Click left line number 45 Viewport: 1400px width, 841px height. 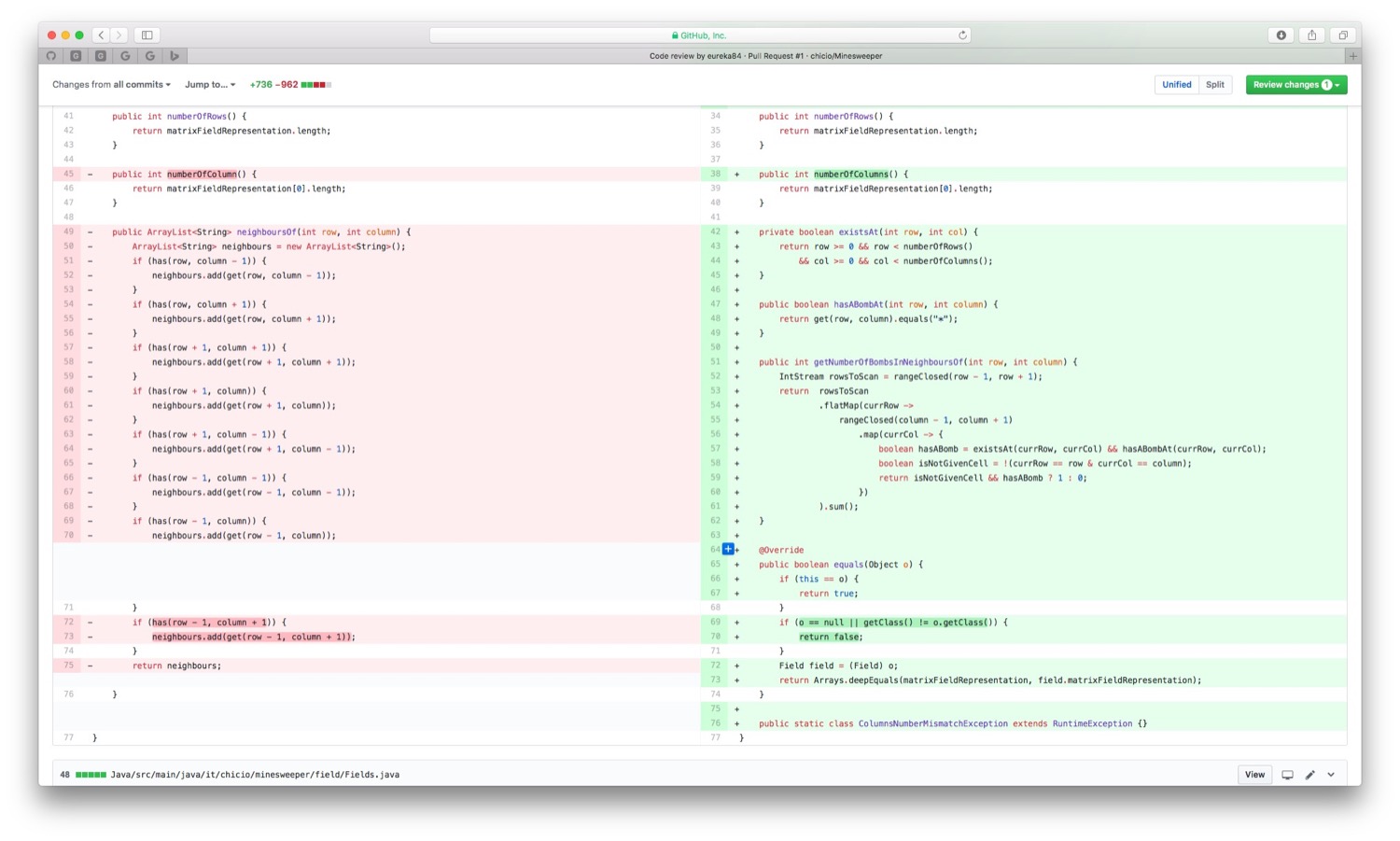pos(68,175)
